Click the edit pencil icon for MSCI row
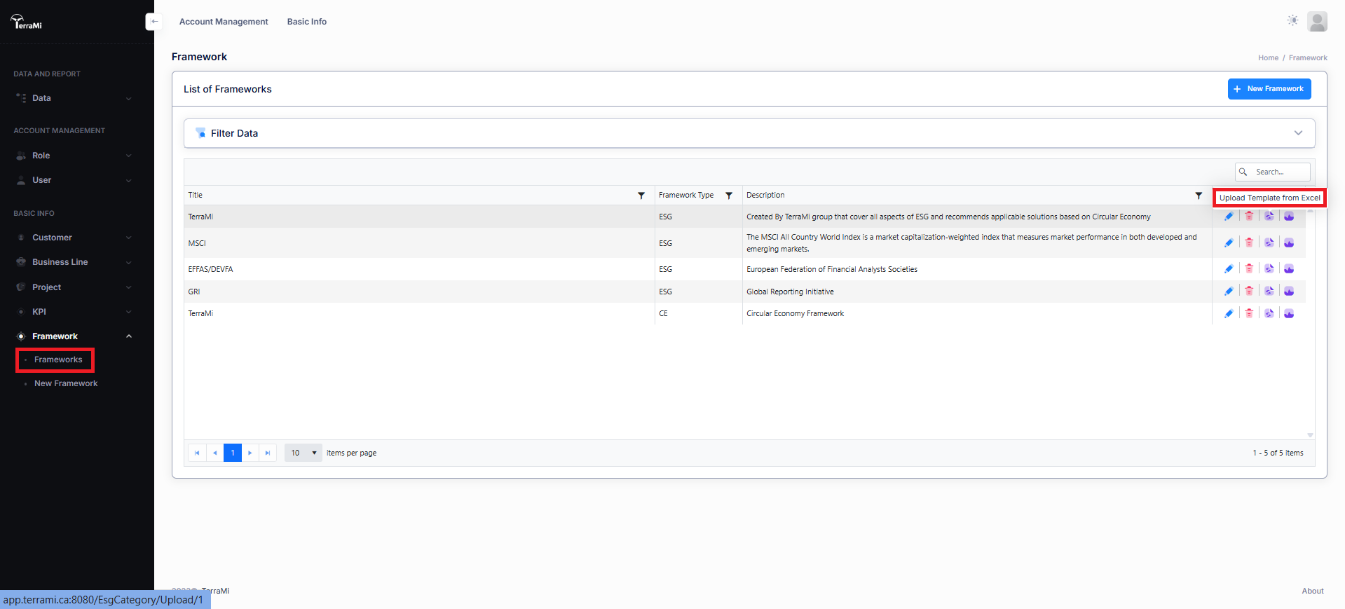1345x609 pixels. [1229, 243]
